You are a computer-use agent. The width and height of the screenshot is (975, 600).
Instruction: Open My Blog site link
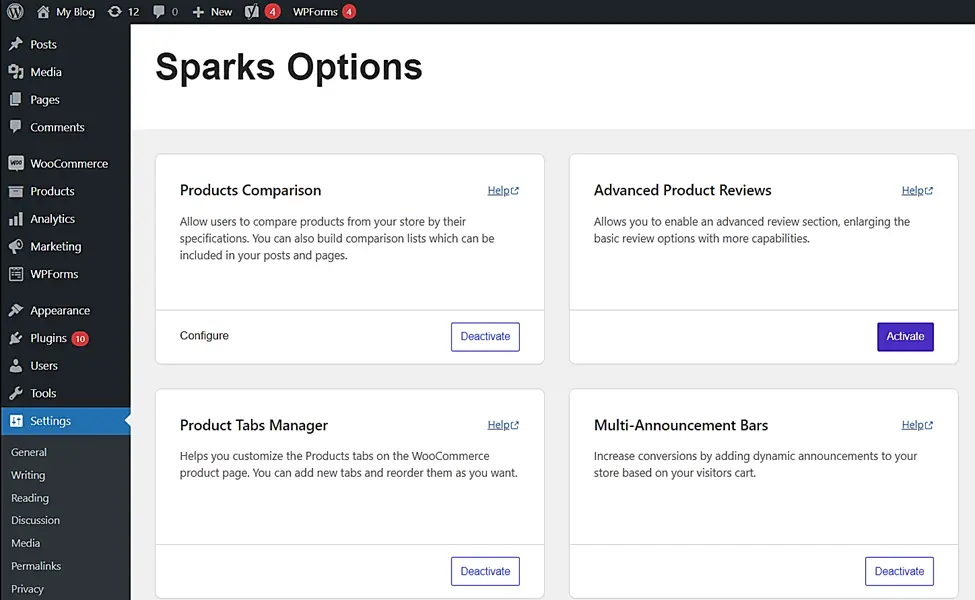tap(75, 12)
